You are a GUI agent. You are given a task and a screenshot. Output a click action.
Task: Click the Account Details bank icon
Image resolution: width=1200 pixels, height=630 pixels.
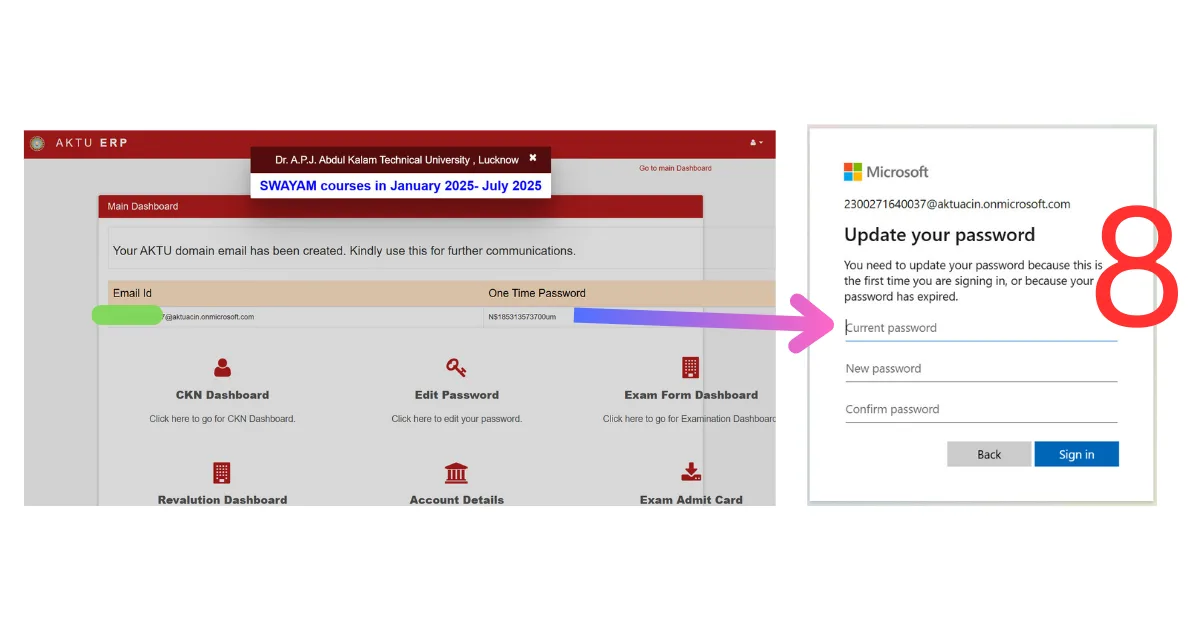pyautogui.click(x=456, y=473)
